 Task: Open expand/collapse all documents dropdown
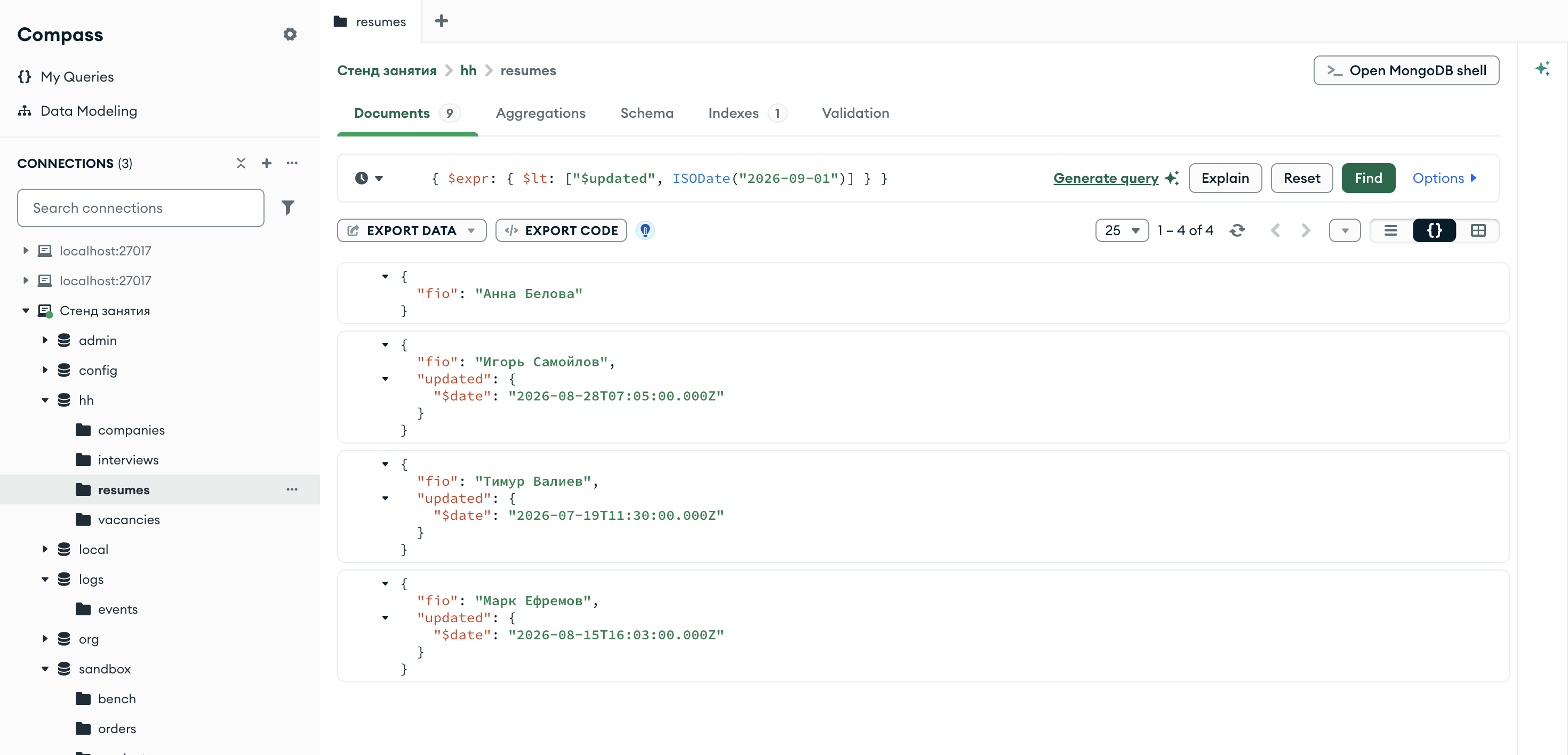pyautogui.click(x=1345, y=230)
